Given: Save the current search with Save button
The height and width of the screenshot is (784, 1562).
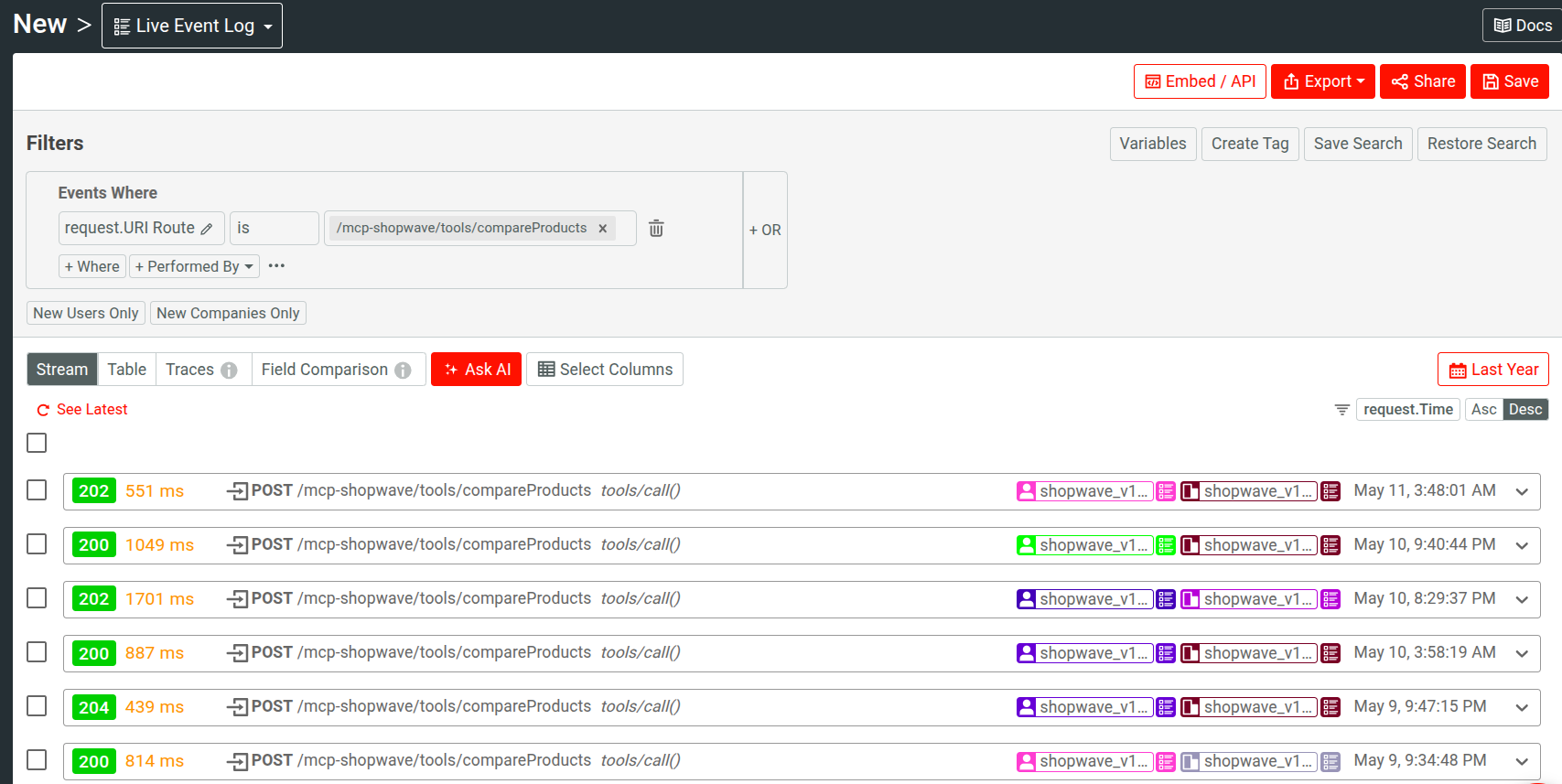Looking at the screenshot, I should click(x=1510, y=81).
